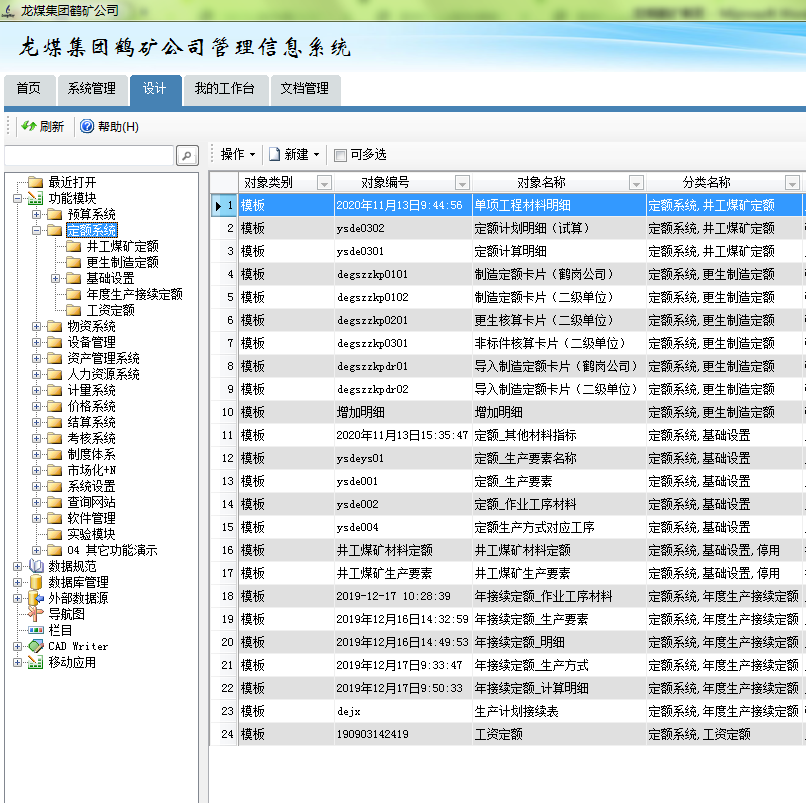Select the 栏目 icon in the sidebar
Image resolution: width=806 pixels, height=803 pixels.
click(35, 628)
